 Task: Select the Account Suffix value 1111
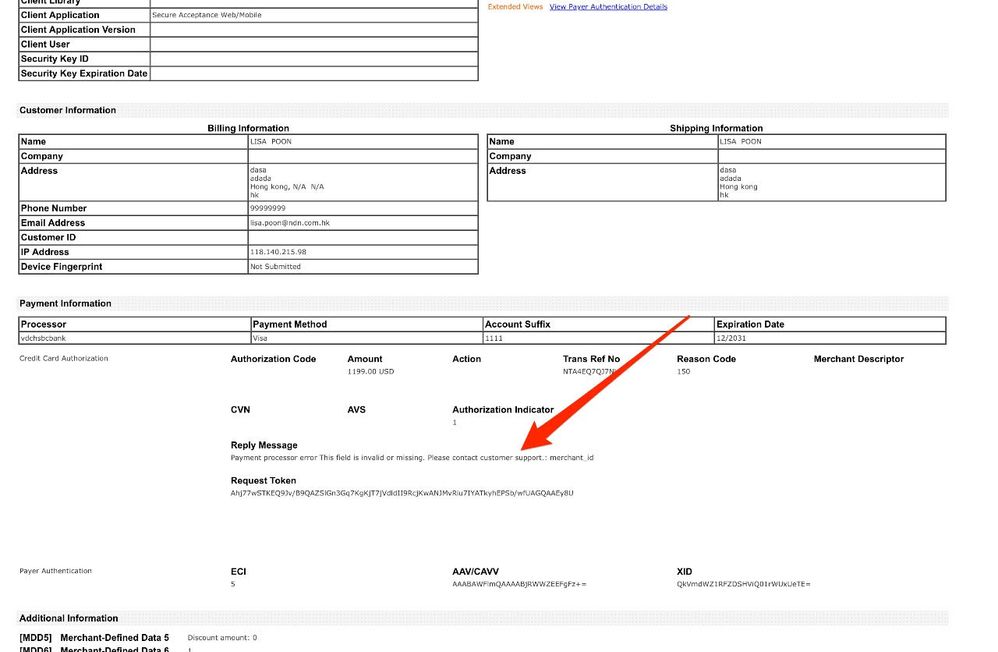(x=494, y=338)
